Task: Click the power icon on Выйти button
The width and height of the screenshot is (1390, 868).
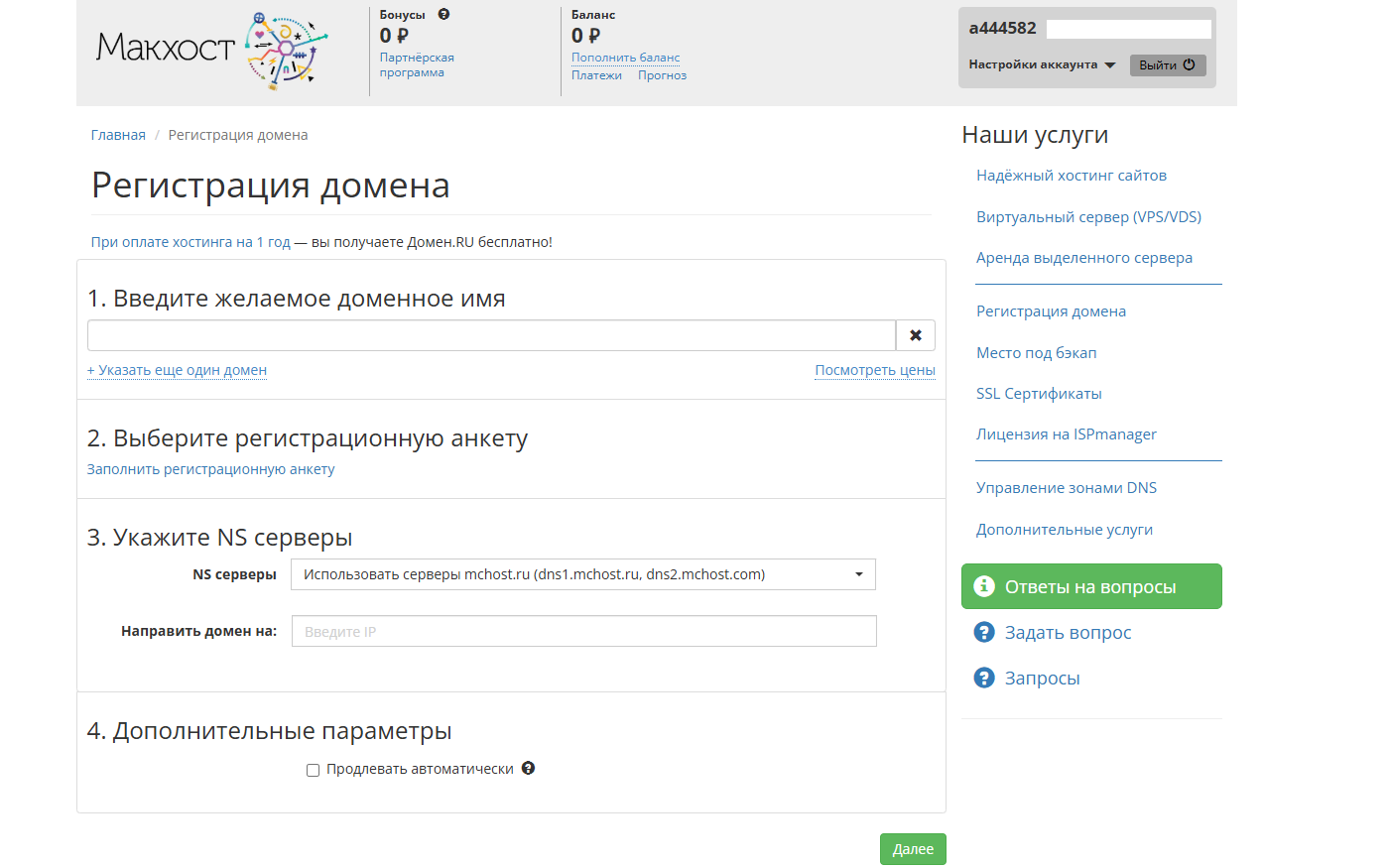Action: 1189,65
